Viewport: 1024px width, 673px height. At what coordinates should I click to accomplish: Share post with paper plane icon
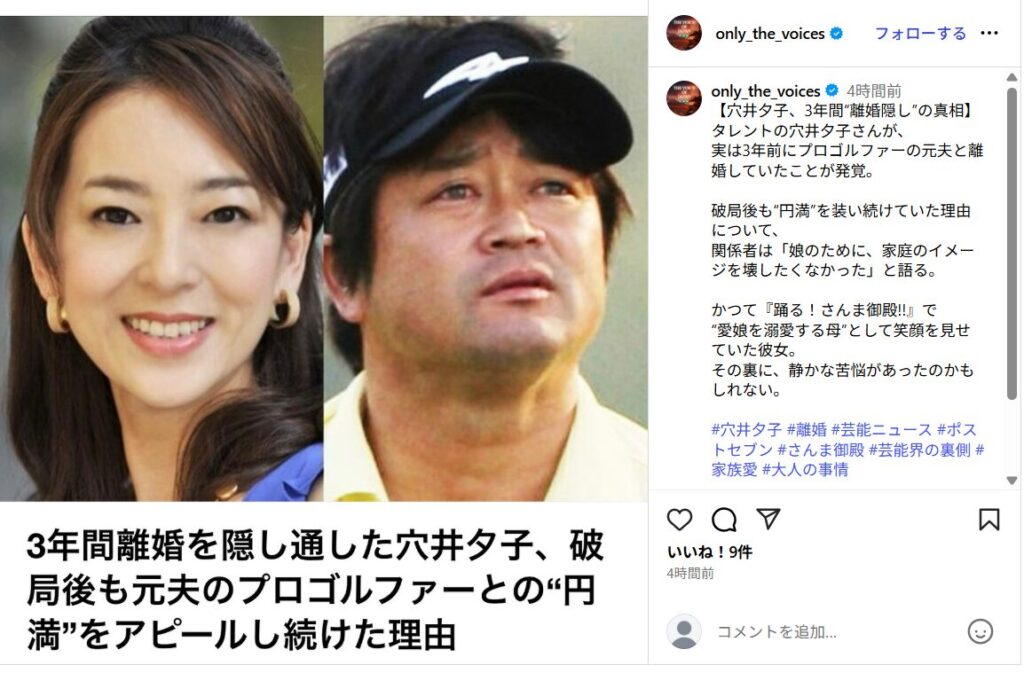click(768, 519)
